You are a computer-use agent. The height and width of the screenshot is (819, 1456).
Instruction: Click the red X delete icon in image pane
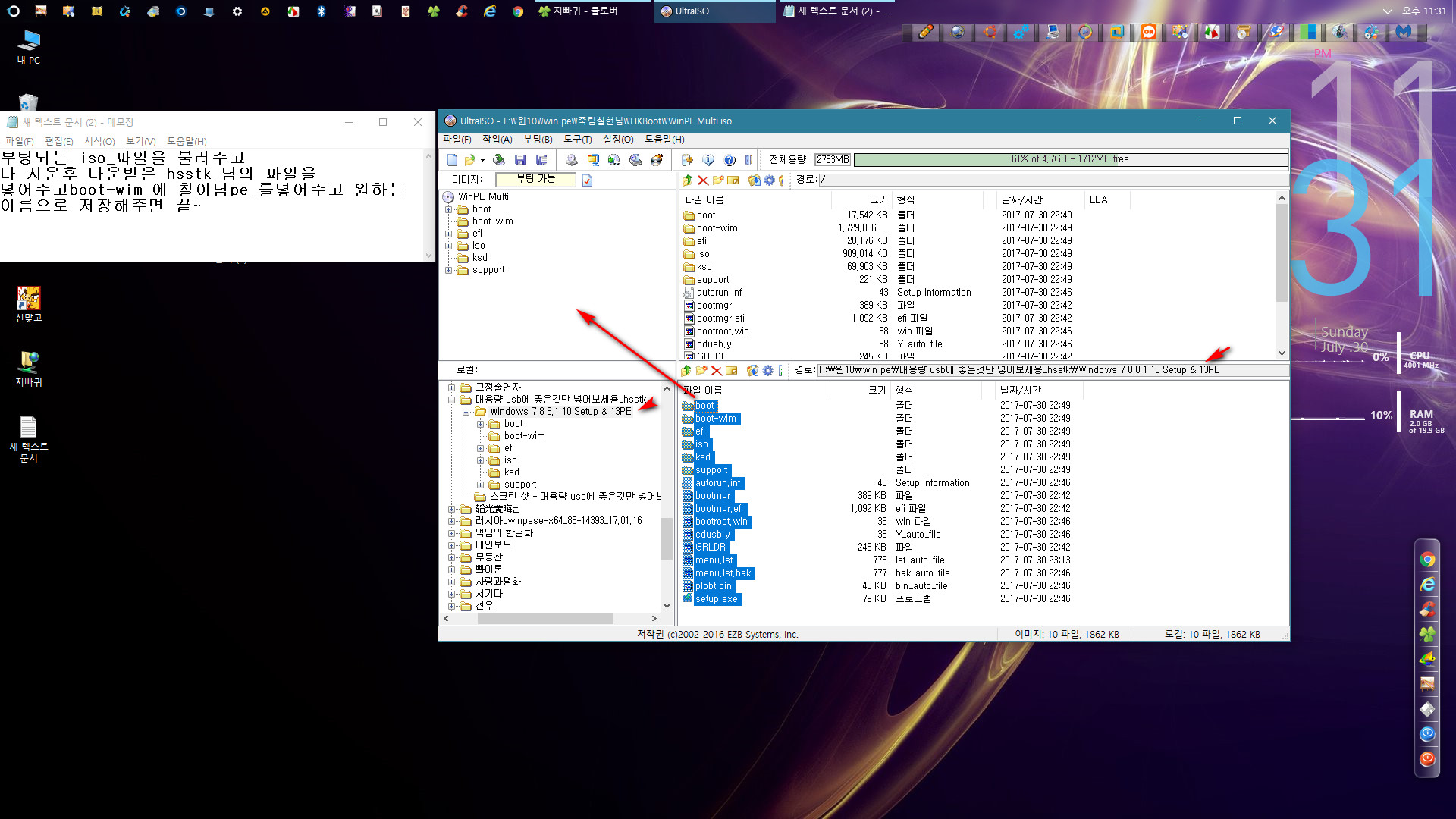click(x=703, y=180)
